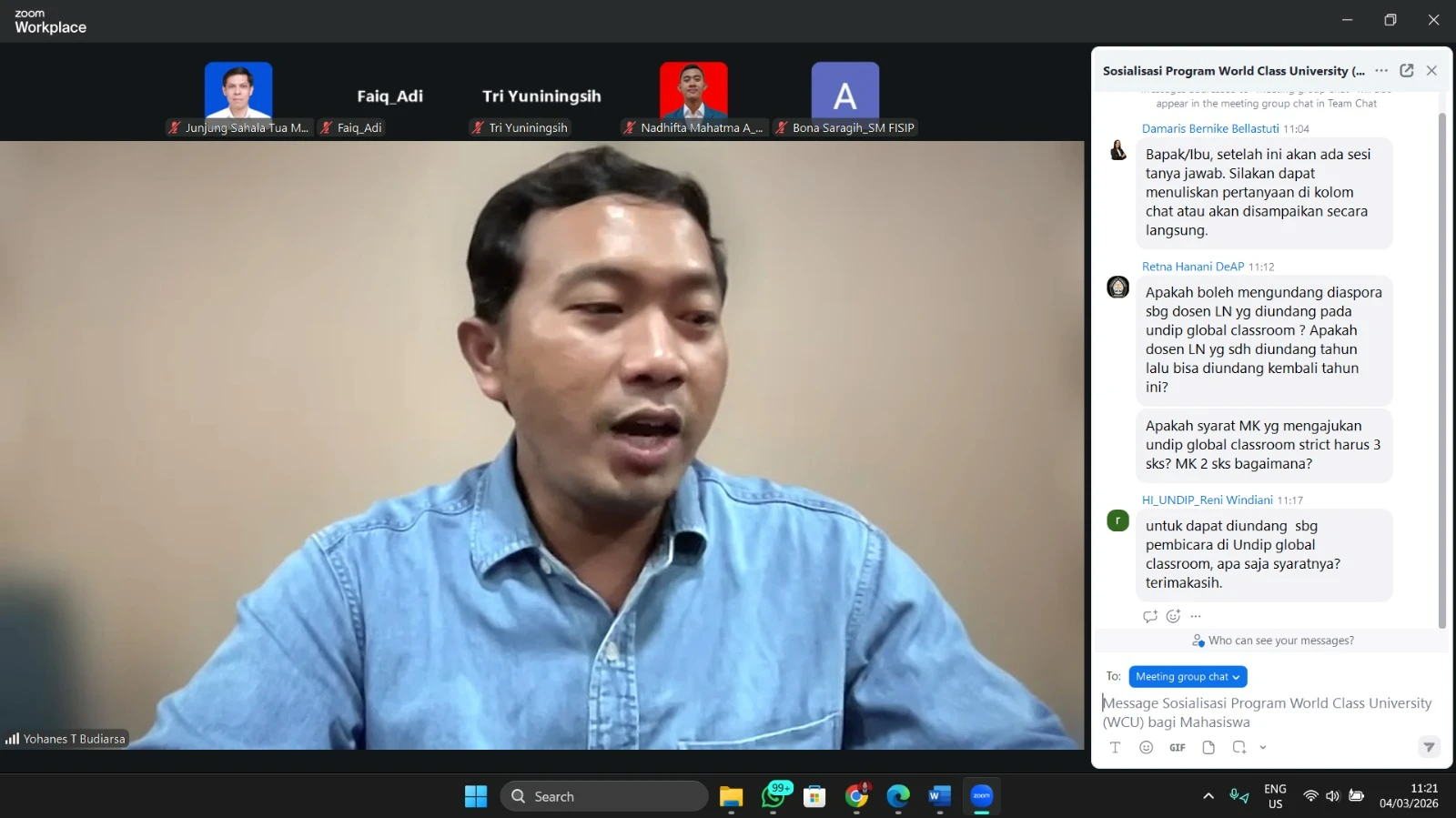Click the chat panel vertical scrollbar

coord(1441,364)
